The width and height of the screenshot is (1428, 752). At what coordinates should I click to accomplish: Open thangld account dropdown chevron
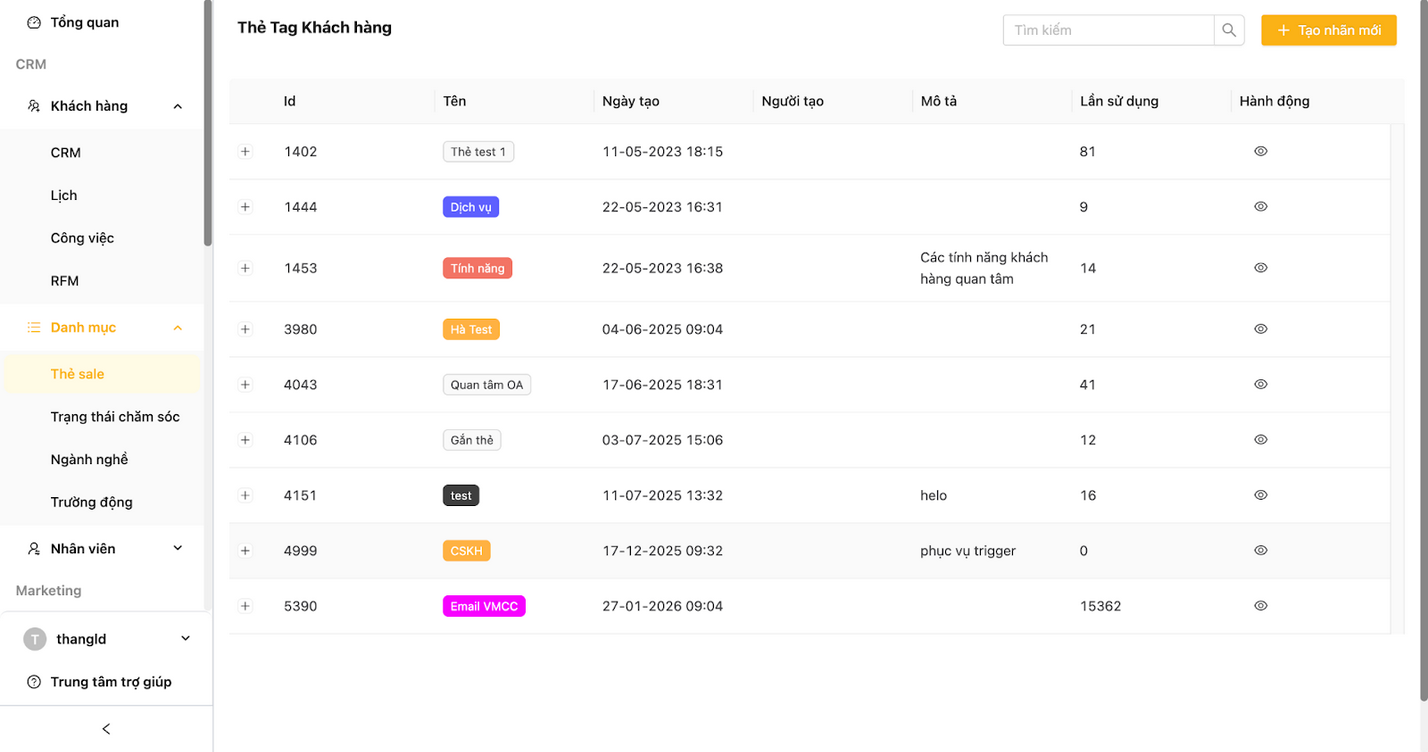point(185,639)
